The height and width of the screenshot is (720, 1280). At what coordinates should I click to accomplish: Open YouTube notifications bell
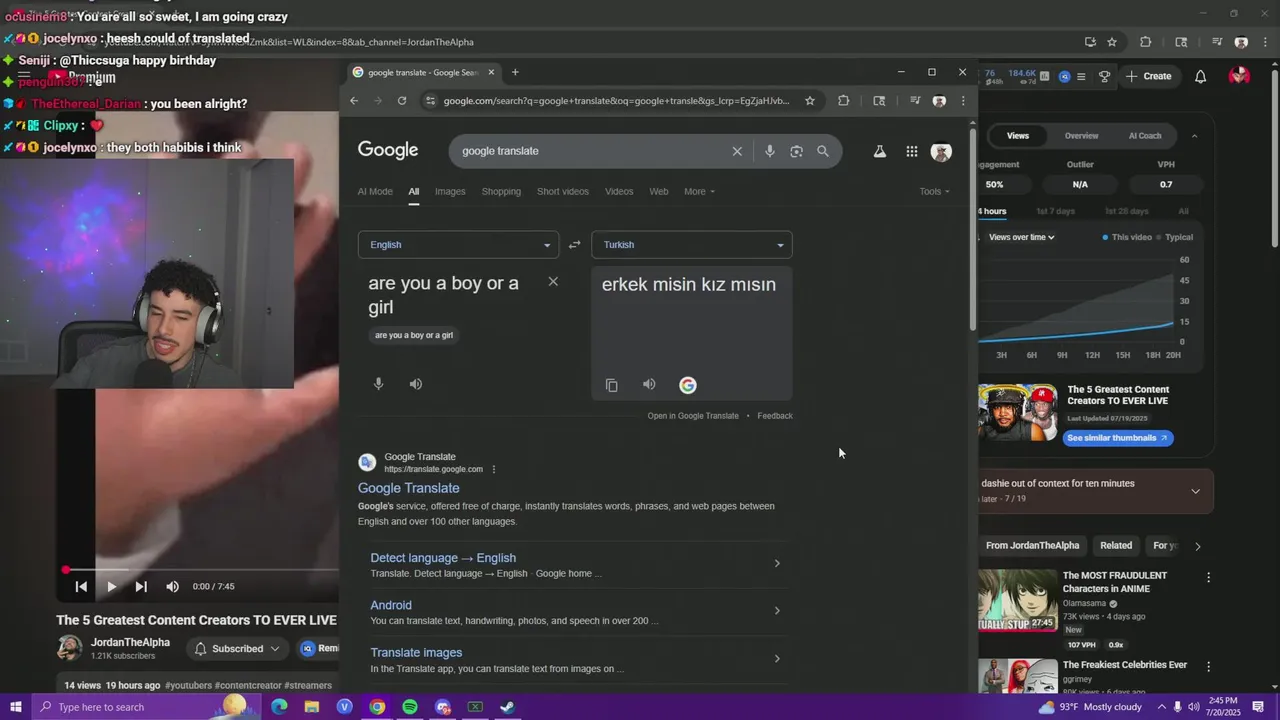tap(1201, 76)
